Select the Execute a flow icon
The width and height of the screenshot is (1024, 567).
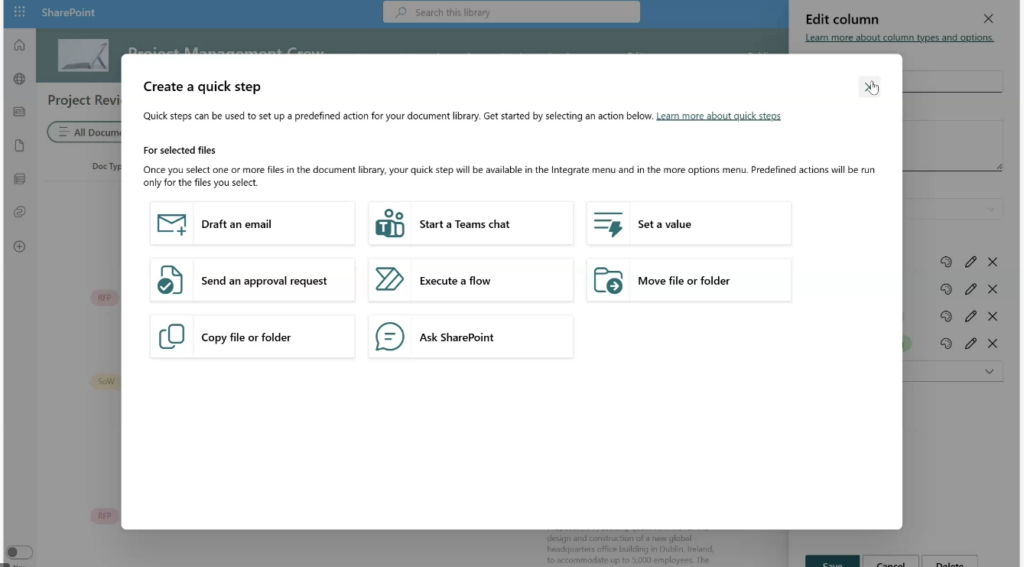pyautogui.click(x=390, y=281)
